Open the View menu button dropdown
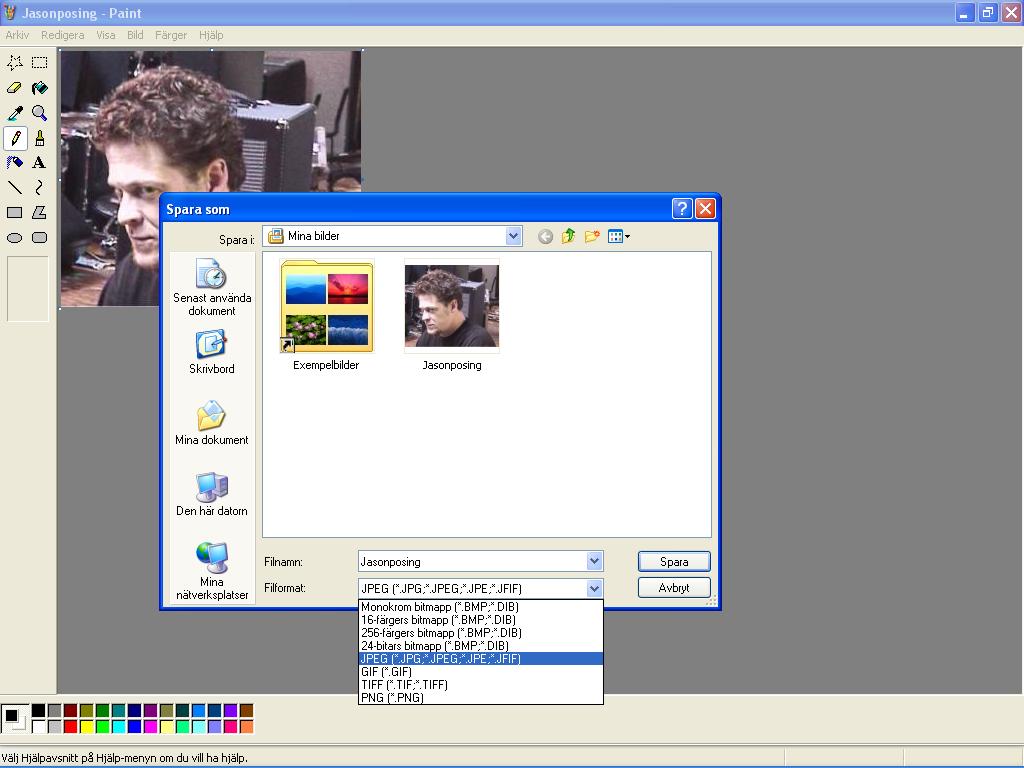This screenshot has width=1024, height=768. (x=619, y=237)
